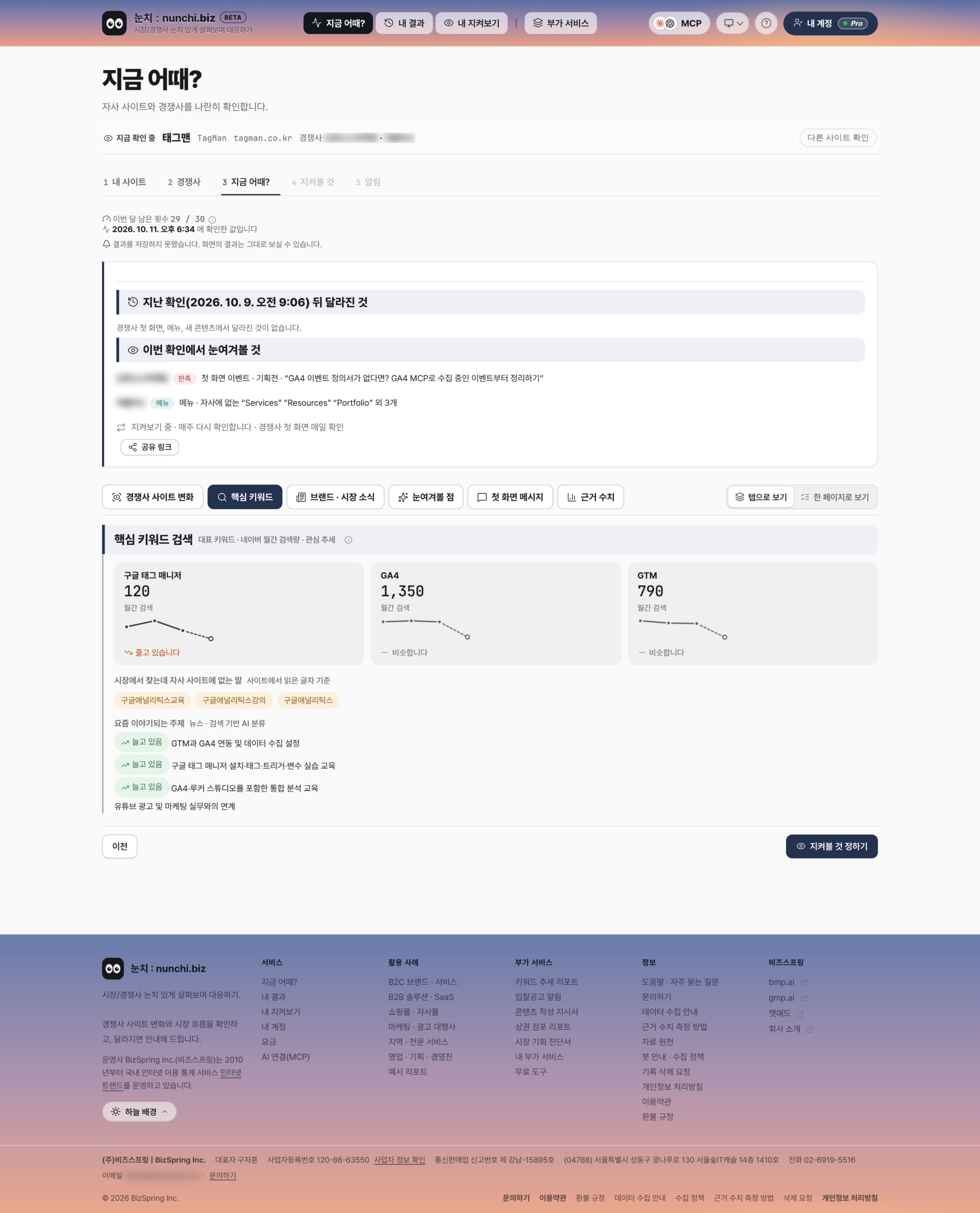Open 사업자 정보 확인 link in footer
The width and height of the screenshot is (980, 1213).
(399, 1159)
